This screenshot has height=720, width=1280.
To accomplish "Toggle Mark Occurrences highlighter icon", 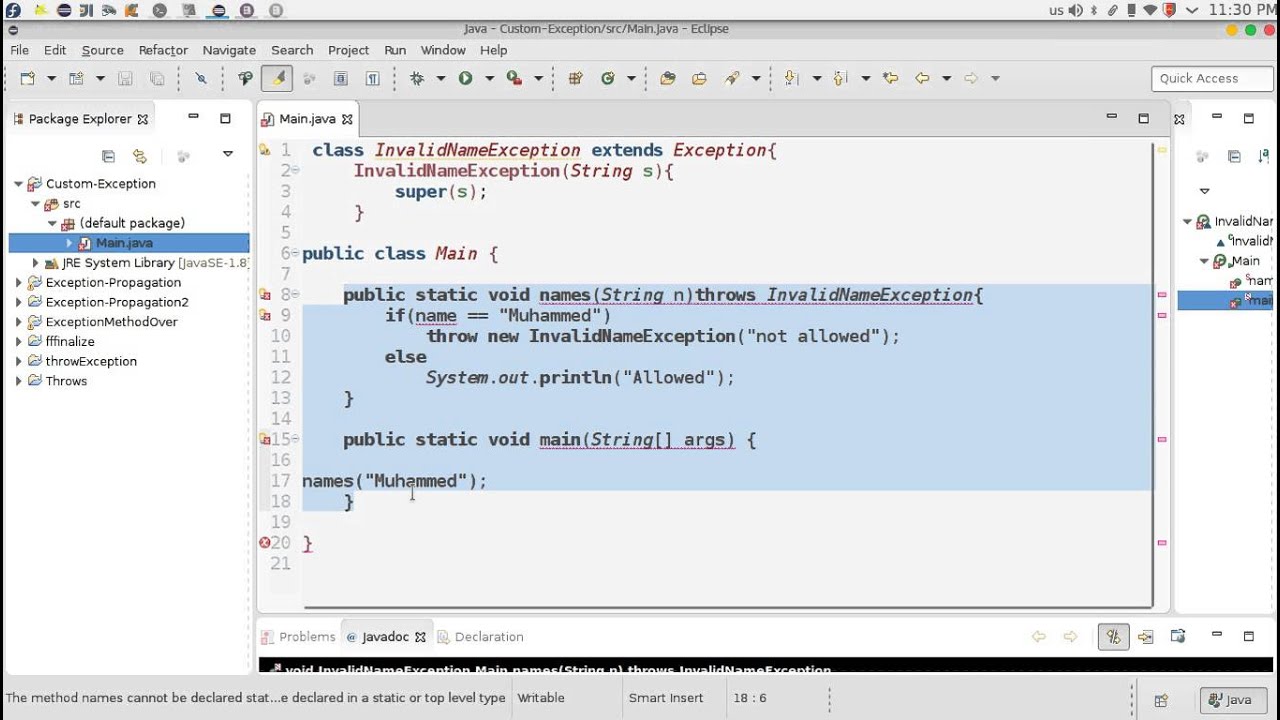I will pos(277,78).
